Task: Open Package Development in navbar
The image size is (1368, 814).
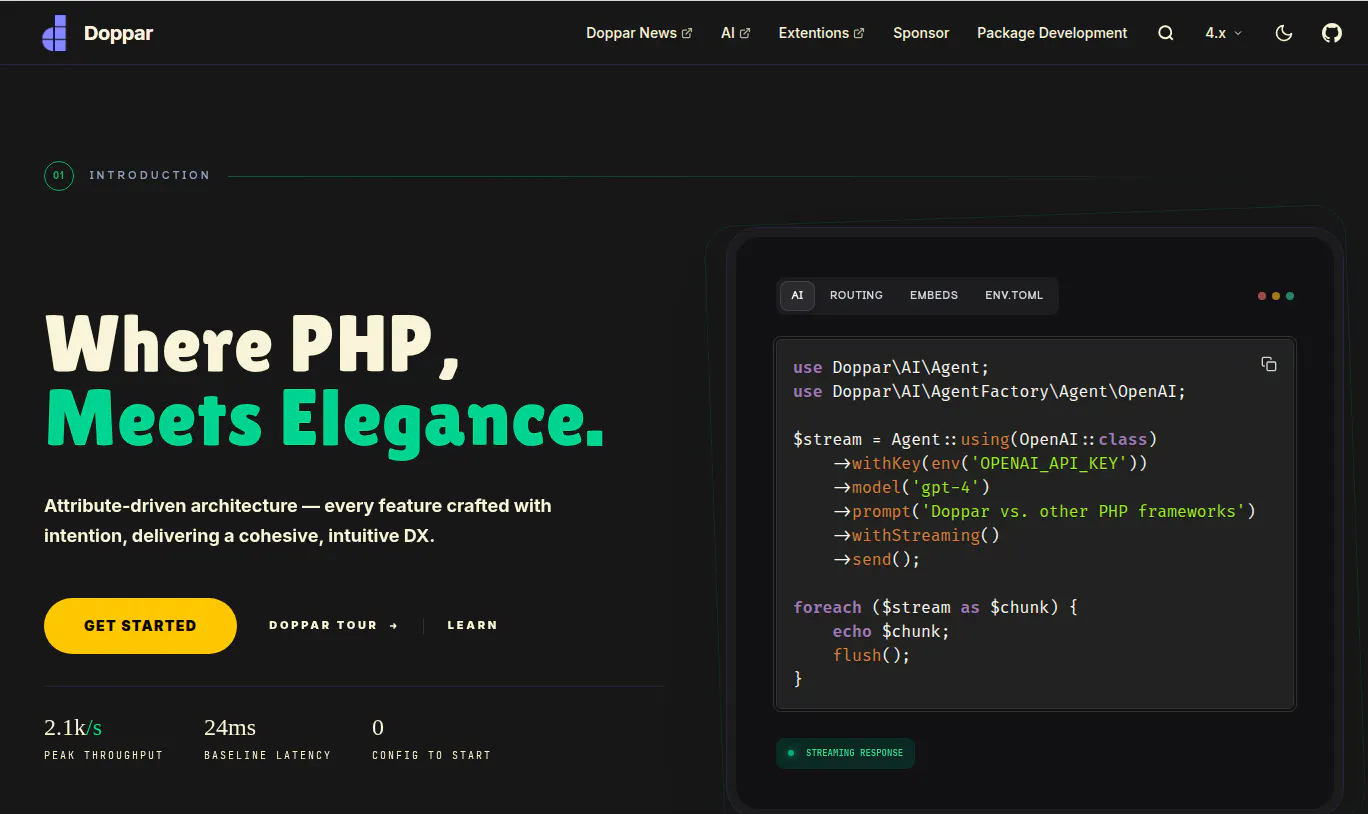Action: pyautogui.click(x=1052, y=33)
